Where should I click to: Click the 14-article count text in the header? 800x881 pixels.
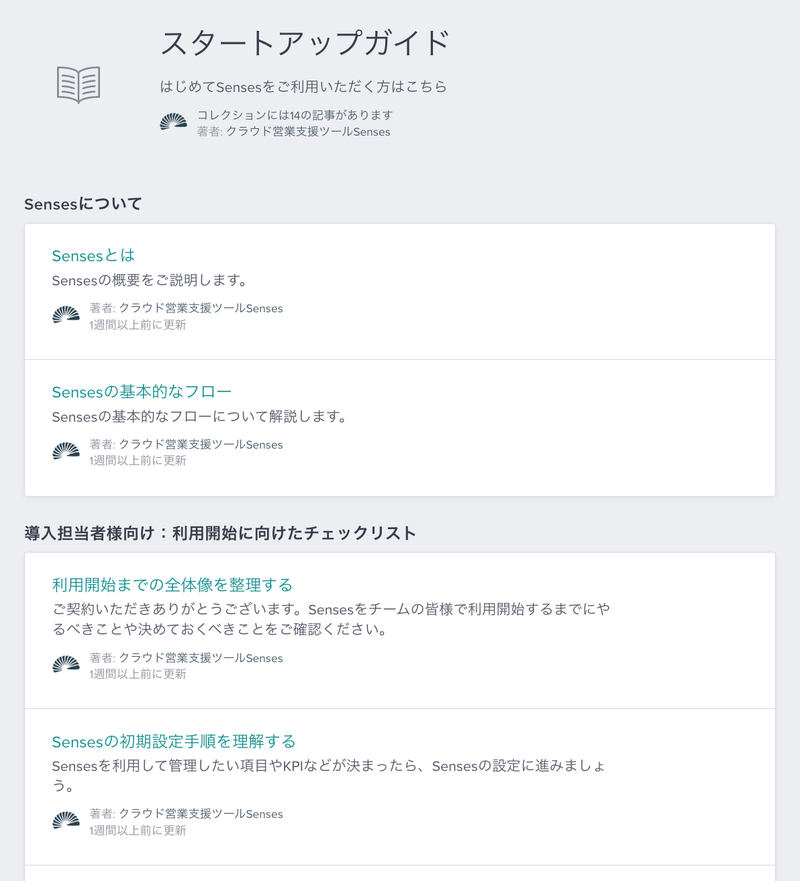pos(295,115)
